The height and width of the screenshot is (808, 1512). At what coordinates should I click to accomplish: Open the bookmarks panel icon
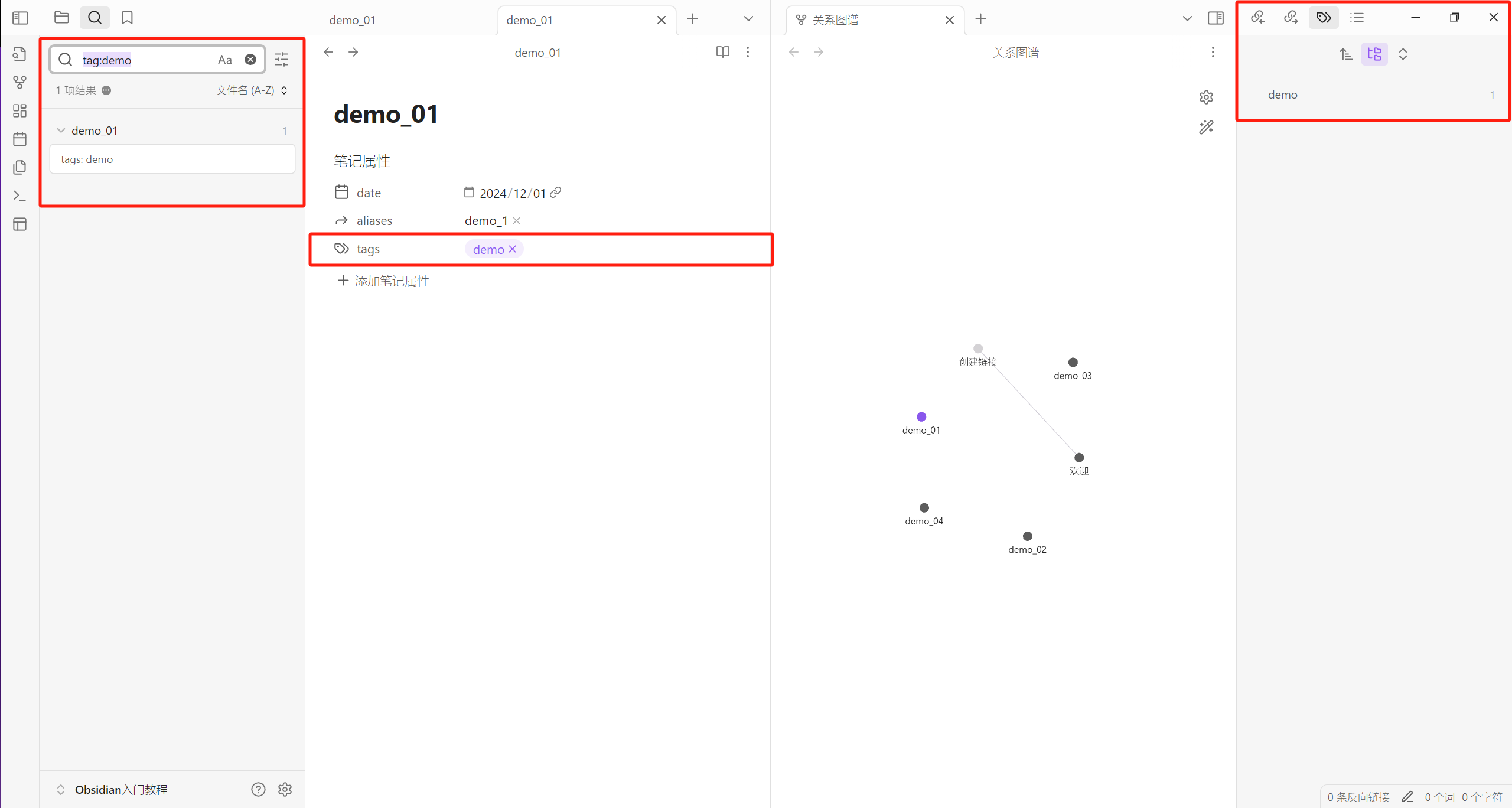[127, 18]
